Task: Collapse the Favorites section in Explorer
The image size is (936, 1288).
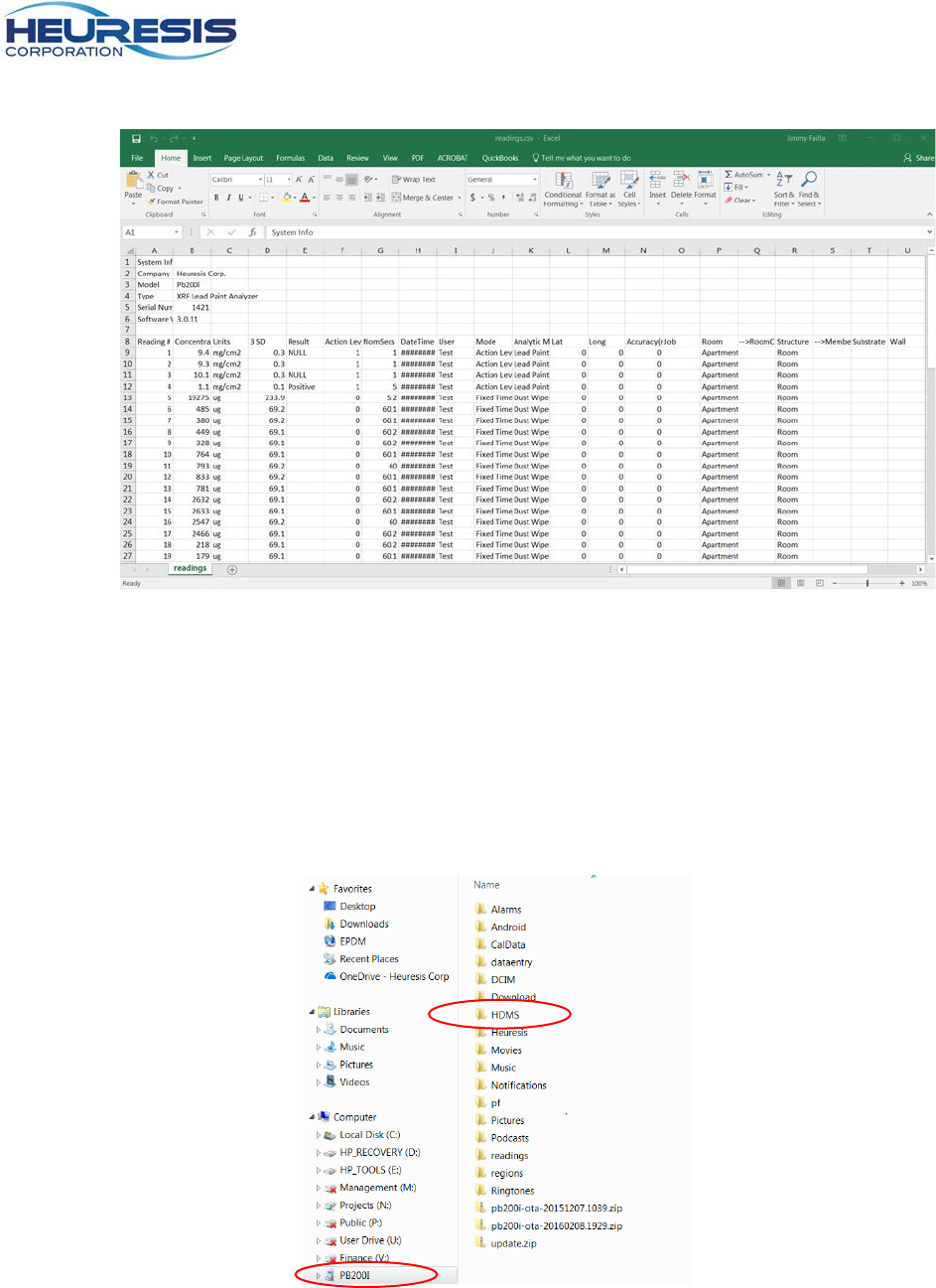Action: (x=312, y=889)
